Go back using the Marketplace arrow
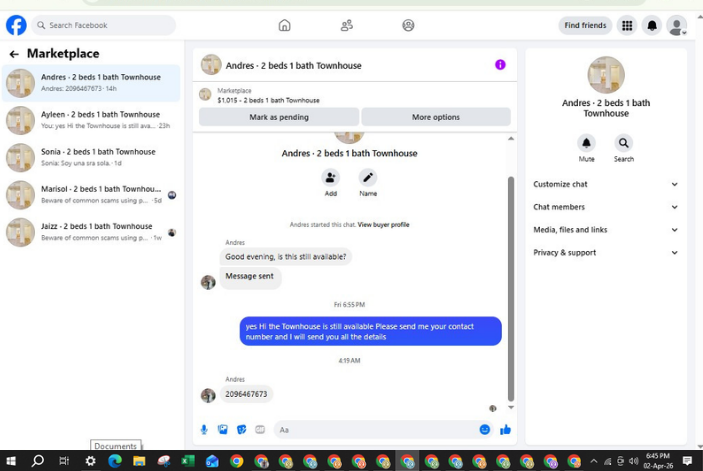The width and height of the screenshot is (703, 471). coord(14,54)
